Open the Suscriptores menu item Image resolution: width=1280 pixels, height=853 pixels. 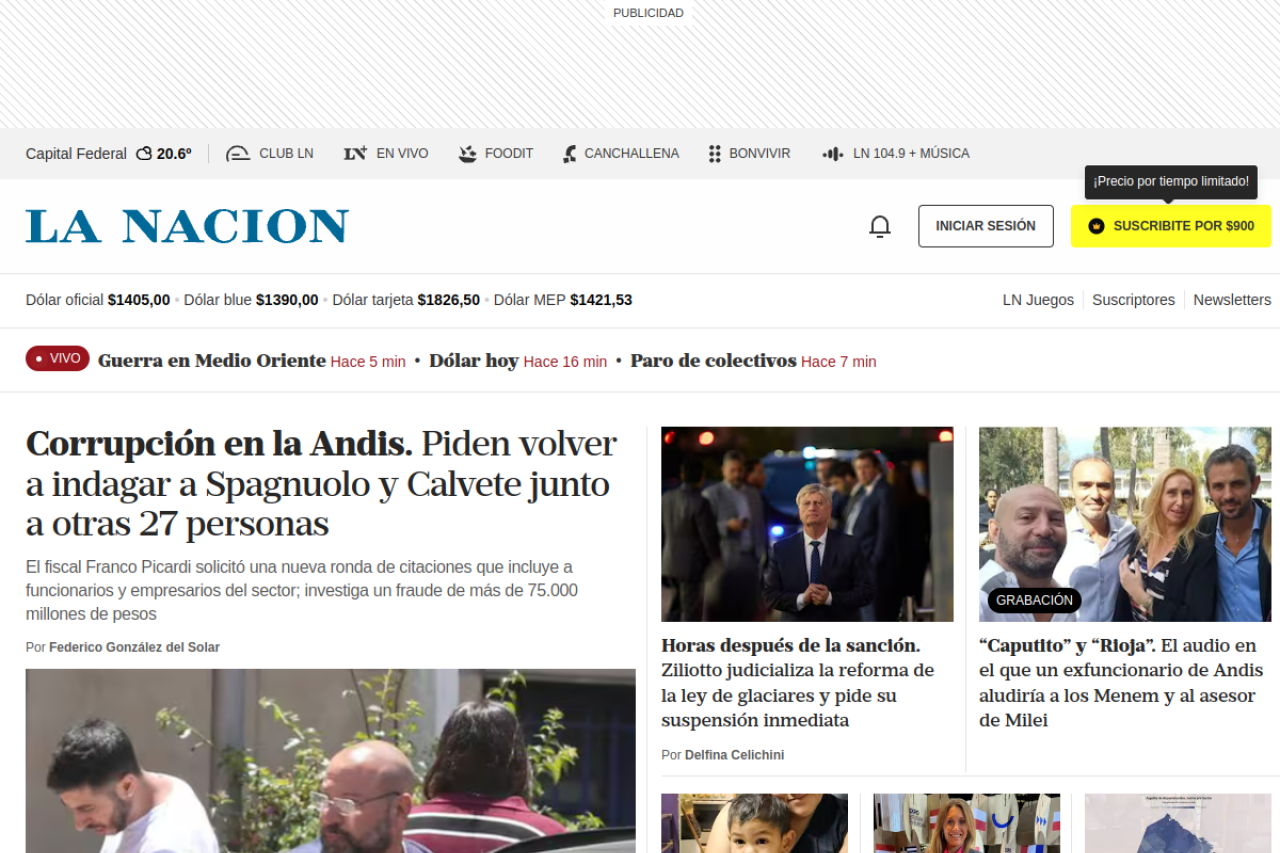pos(1133,300)
